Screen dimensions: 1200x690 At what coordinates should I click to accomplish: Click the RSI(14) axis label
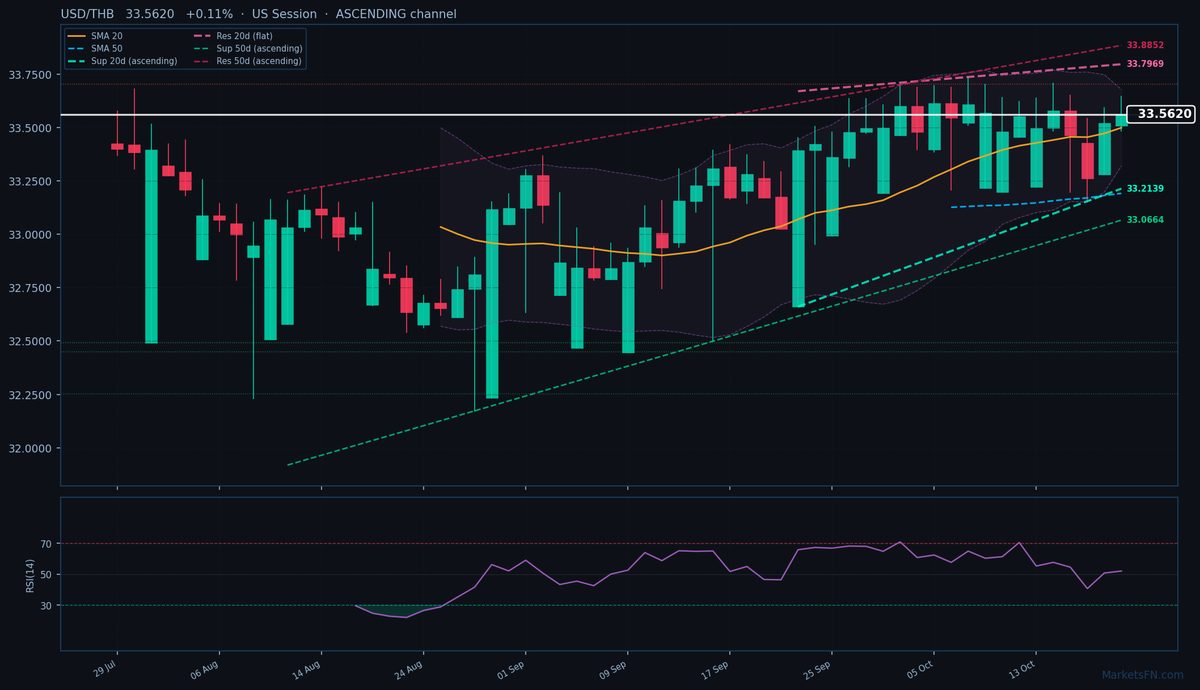29,575
